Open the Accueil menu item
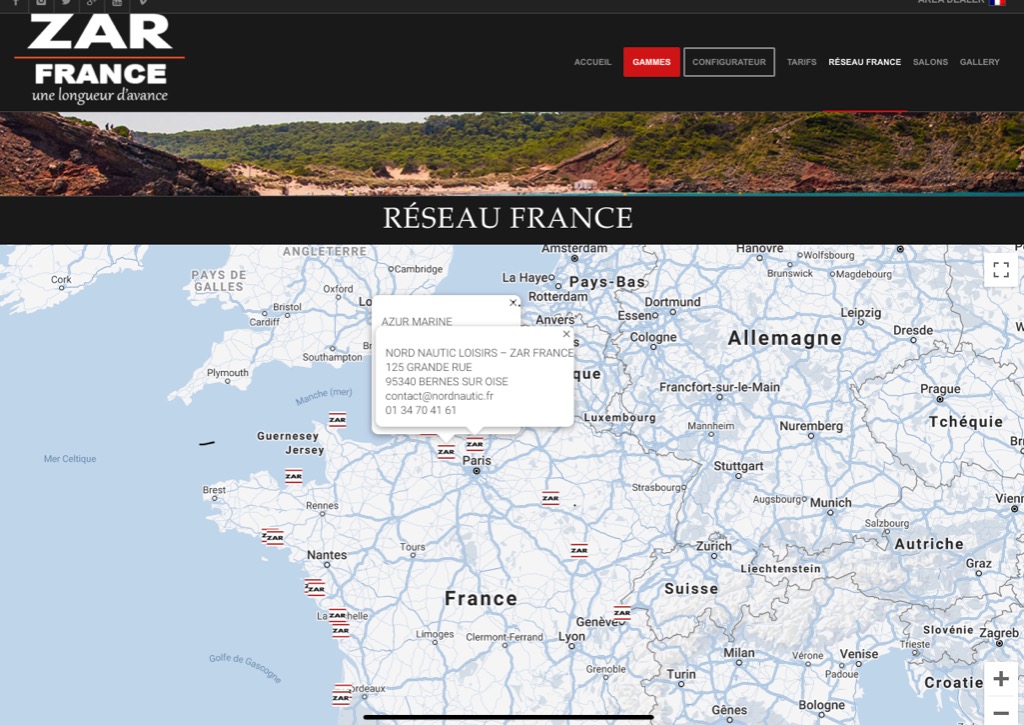 [592, 62]
